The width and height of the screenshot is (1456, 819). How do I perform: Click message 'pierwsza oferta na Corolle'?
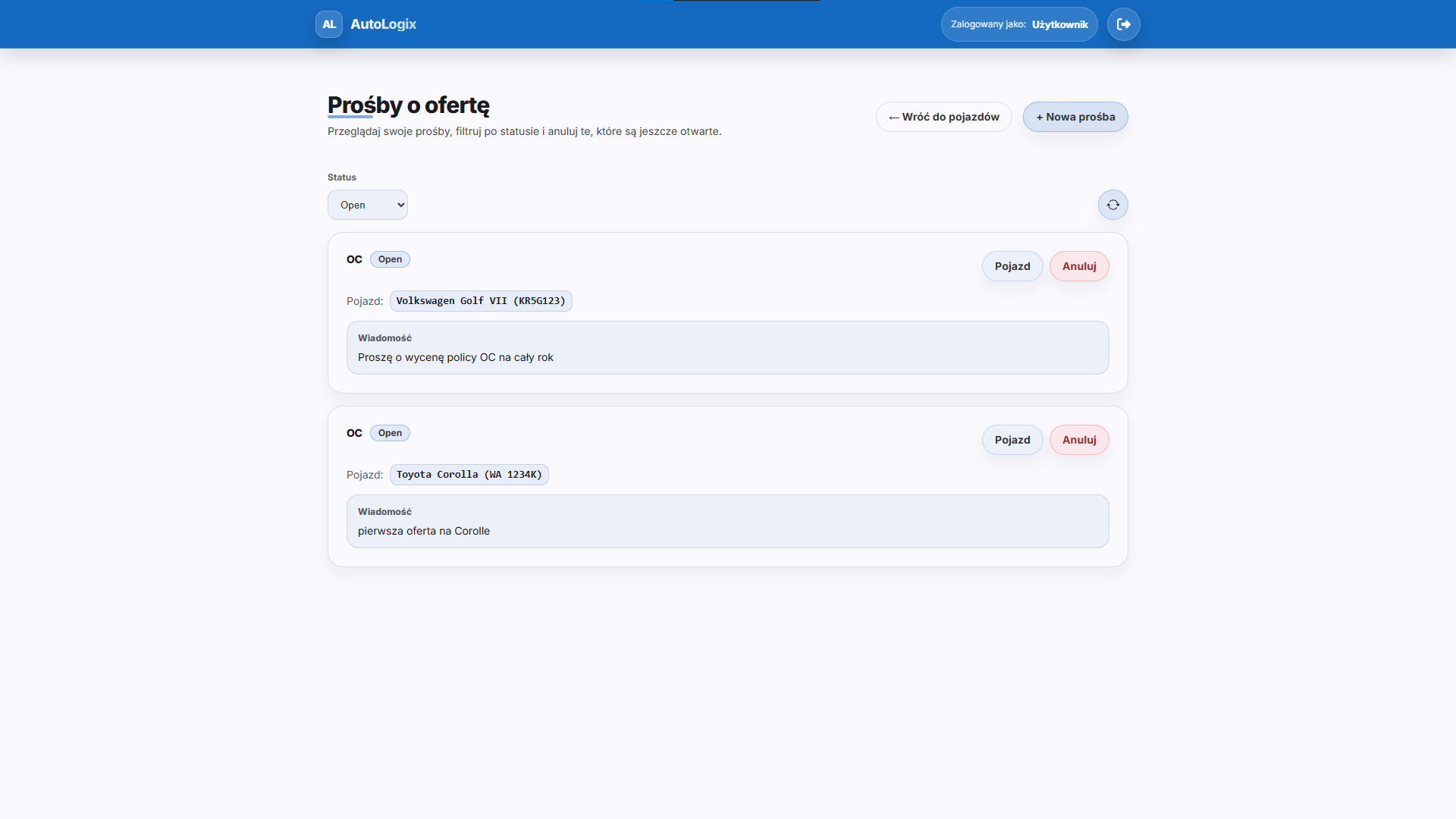tap(424, 531)
